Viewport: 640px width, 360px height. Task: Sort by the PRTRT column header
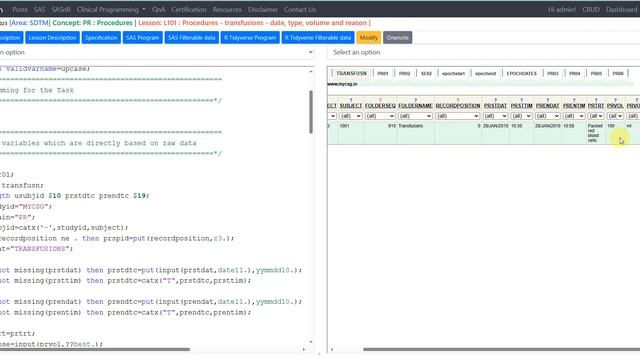click(596, 106)
